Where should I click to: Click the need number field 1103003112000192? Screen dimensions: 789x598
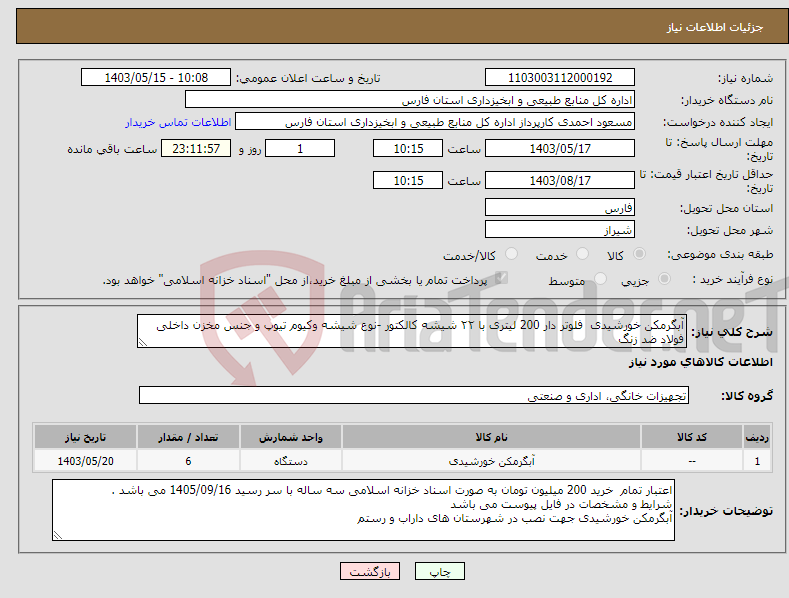pos(560,78)
